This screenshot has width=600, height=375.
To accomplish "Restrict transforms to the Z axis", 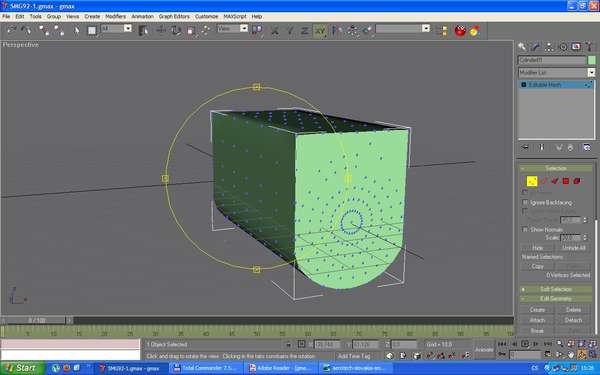I will 305,31.
